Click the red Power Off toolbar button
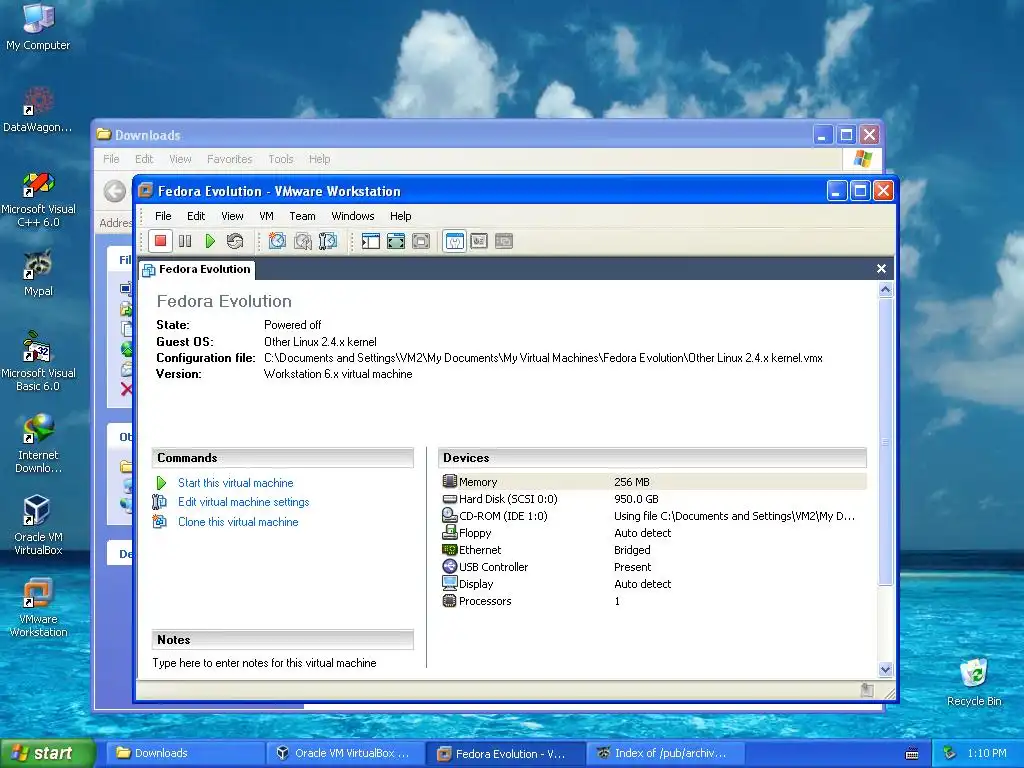Viewport: 1024px width, 768px height. [160, 241]
